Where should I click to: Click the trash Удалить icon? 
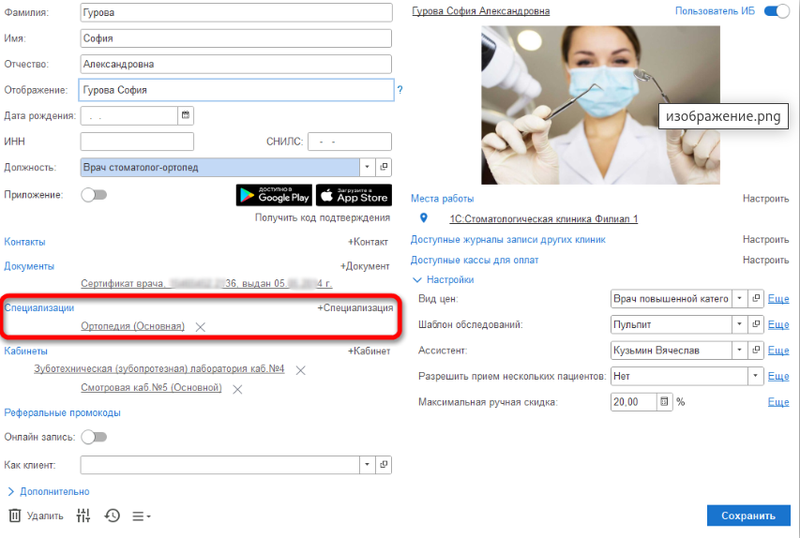[x=15, y=516]
